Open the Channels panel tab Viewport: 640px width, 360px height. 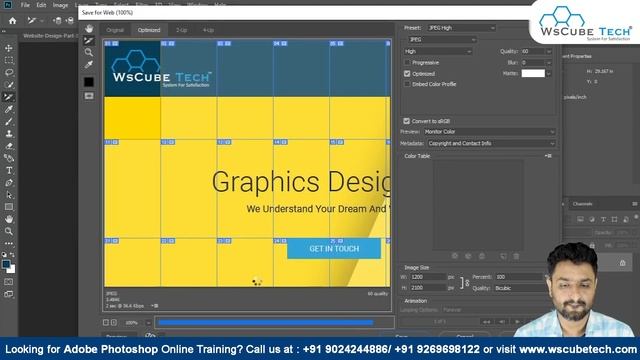click(x=582, y=204)
